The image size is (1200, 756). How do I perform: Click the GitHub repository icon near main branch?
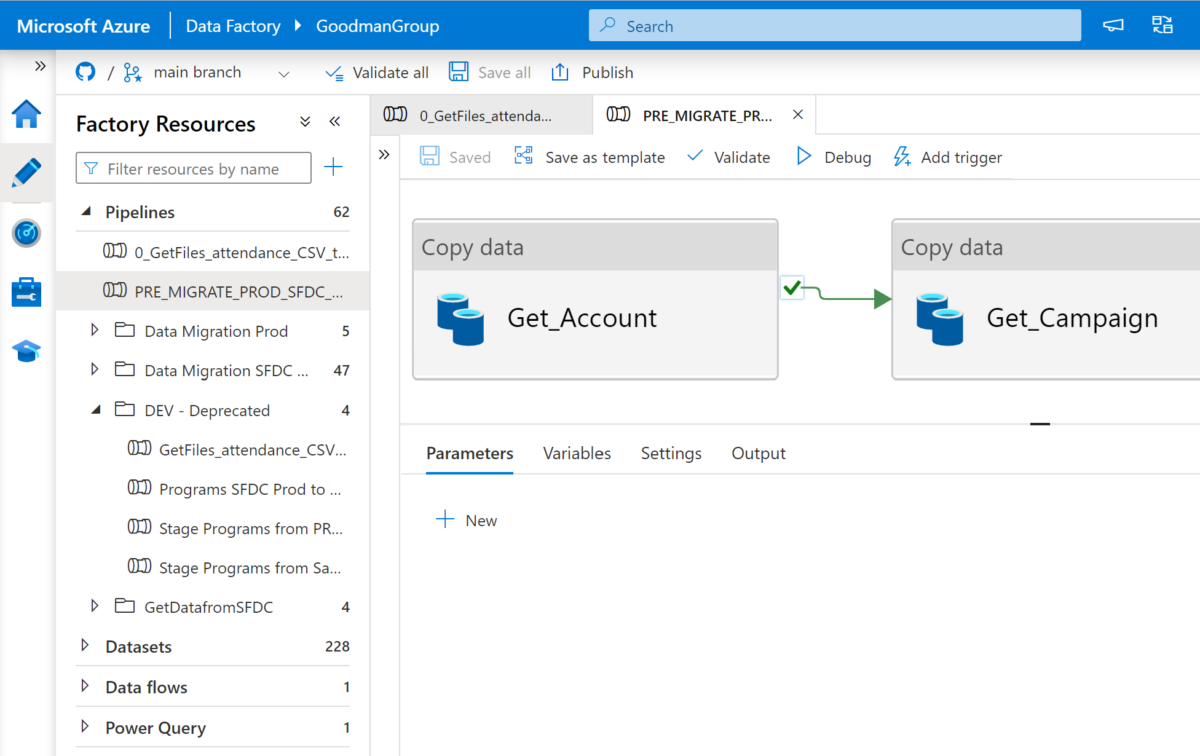84,71
